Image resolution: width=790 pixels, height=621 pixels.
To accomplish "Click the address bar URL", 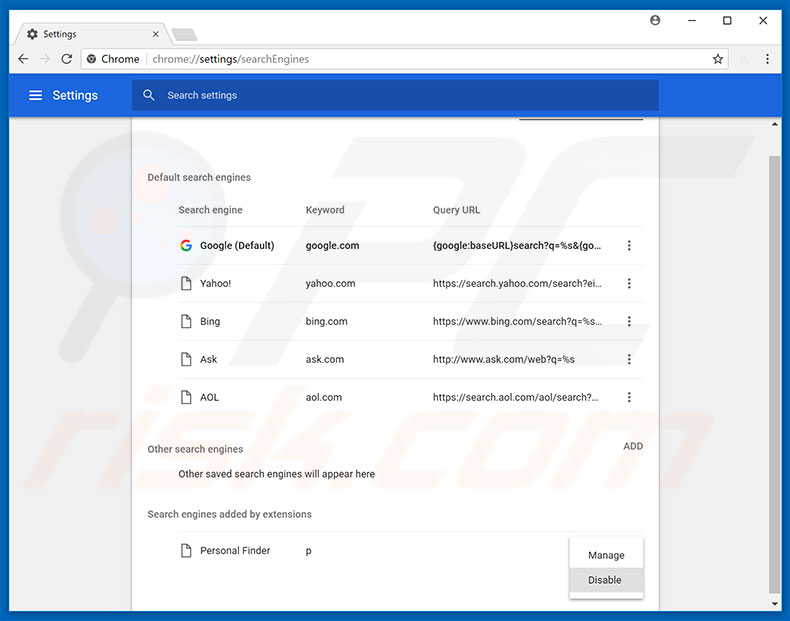I will point(231,59).
